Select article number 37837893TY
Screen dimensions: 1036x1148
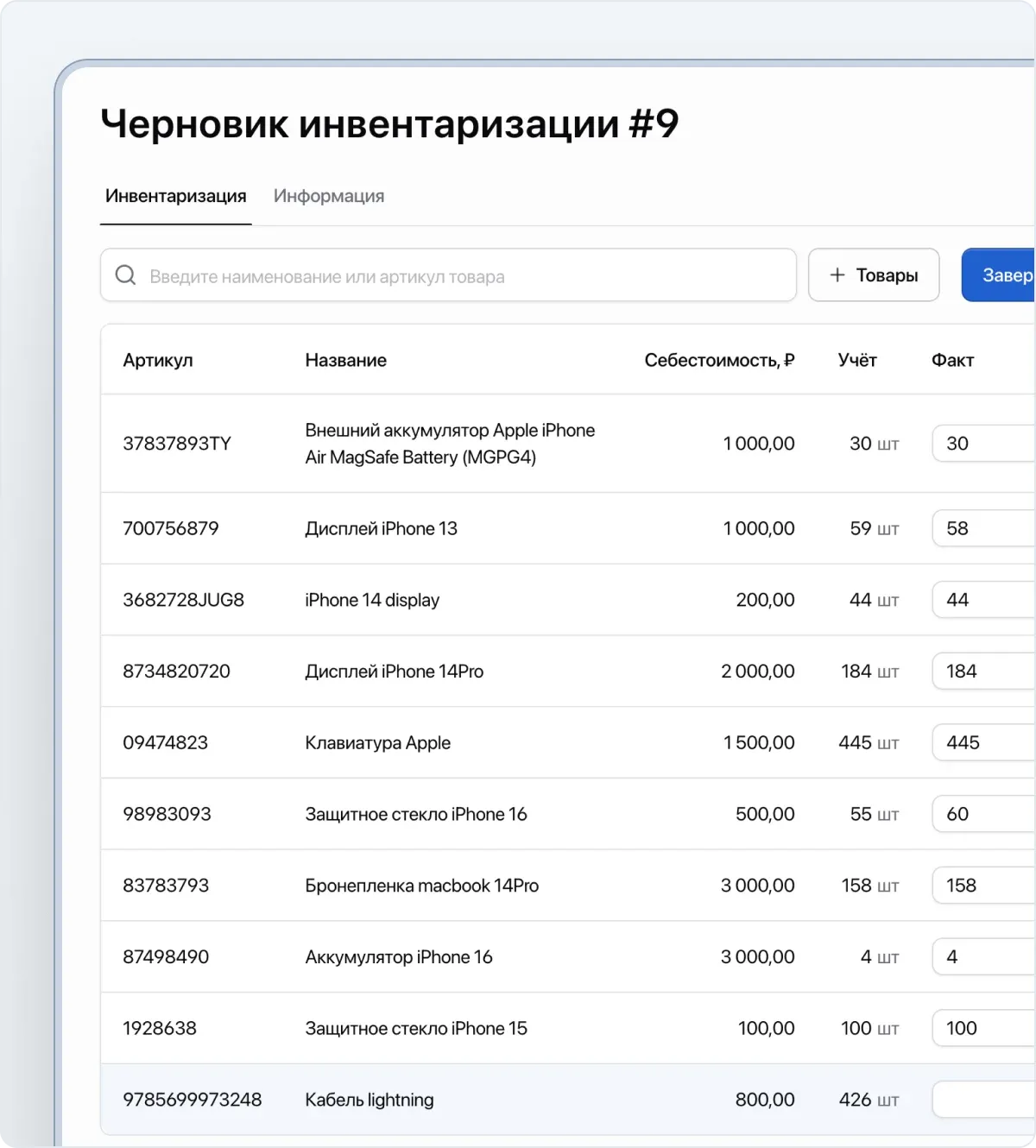coord(177,444)
